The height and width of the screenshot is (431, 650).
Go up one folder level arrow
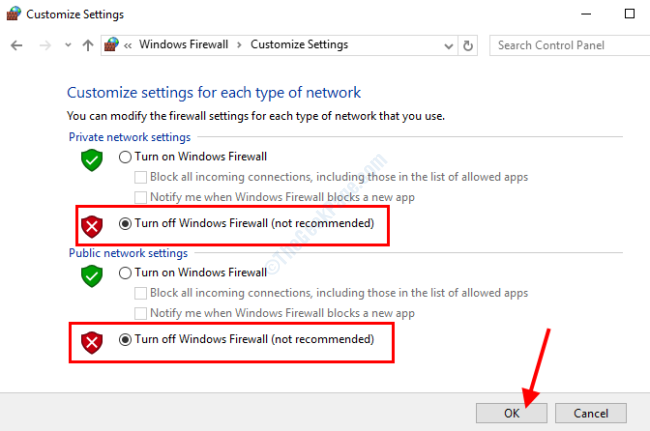(88, 45)
